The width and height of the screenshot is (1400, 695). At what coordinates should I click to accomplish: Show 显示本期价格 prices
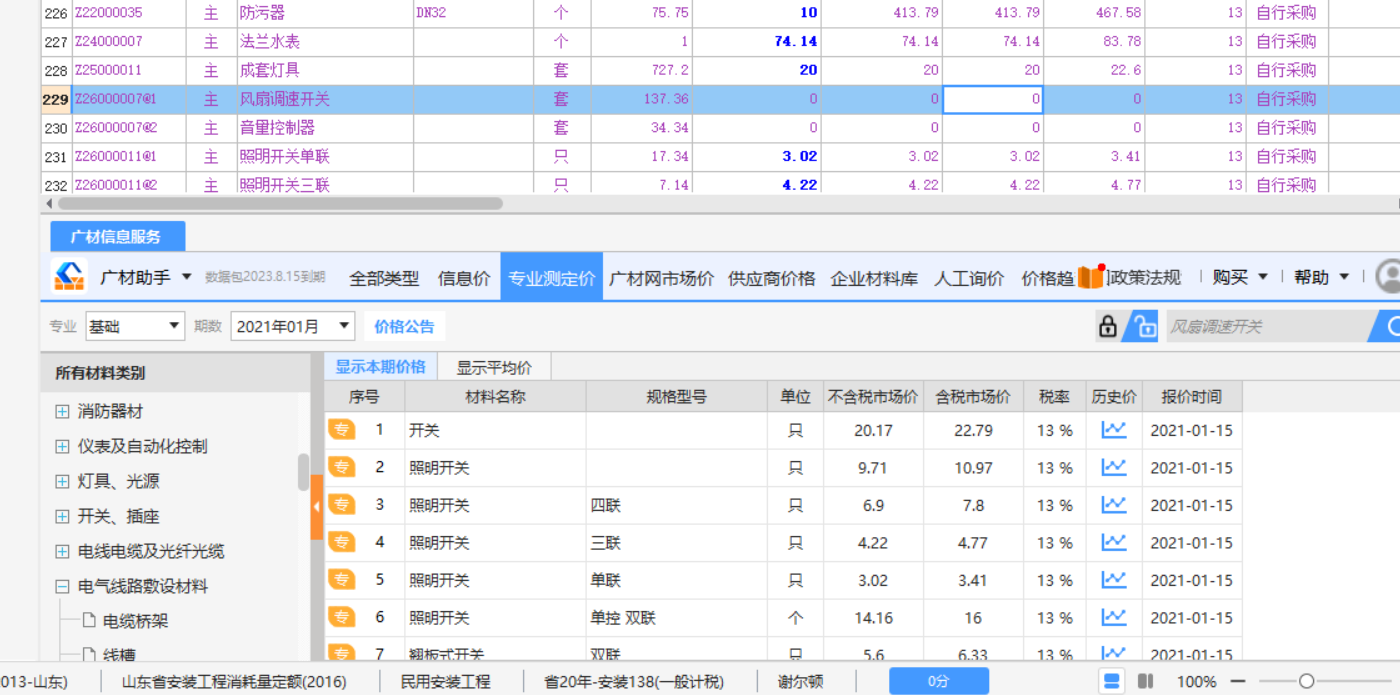(x=380, y=366)
